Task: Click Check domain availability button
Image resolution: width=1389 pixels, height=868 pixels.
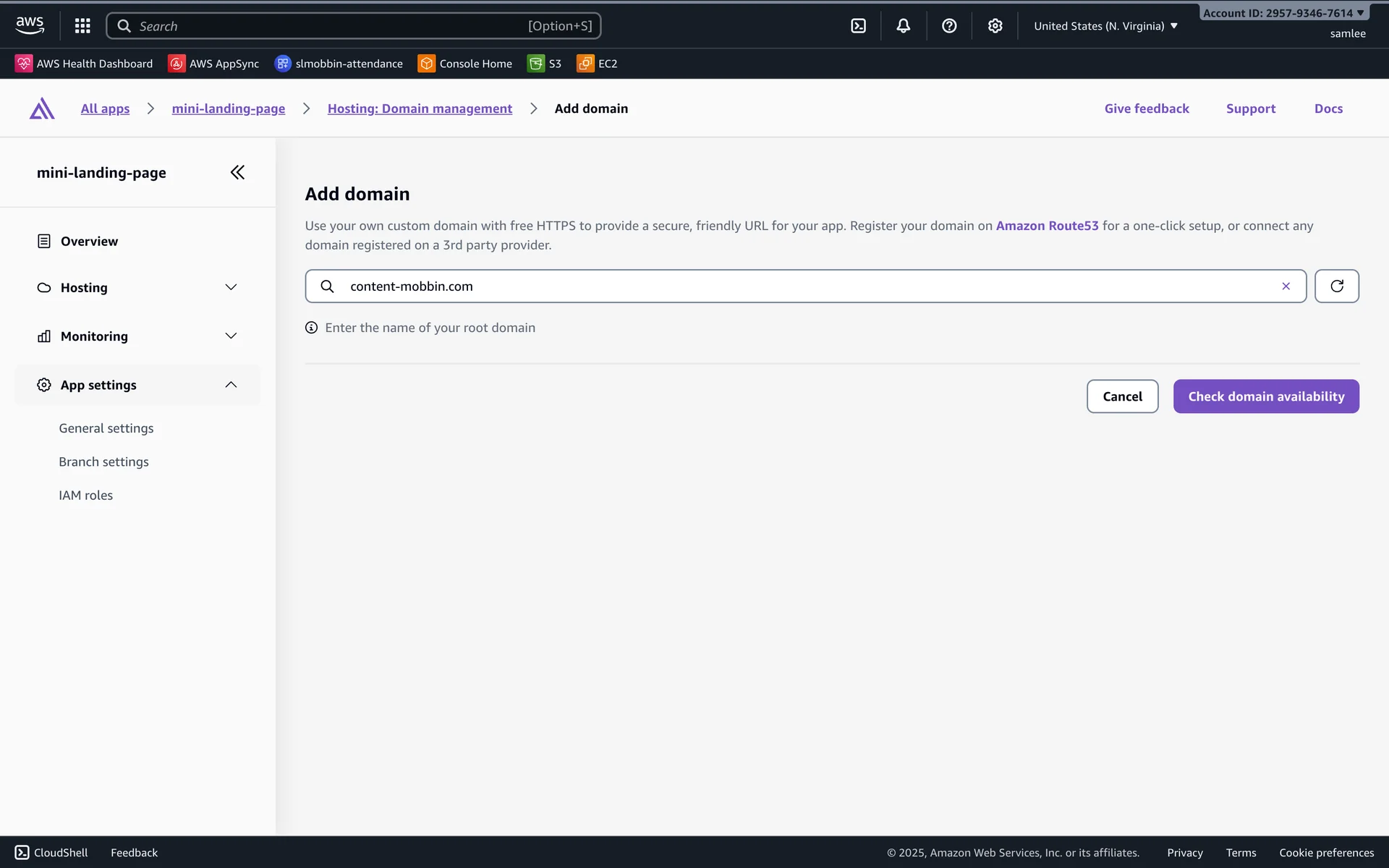Action: pos(1265,396)
